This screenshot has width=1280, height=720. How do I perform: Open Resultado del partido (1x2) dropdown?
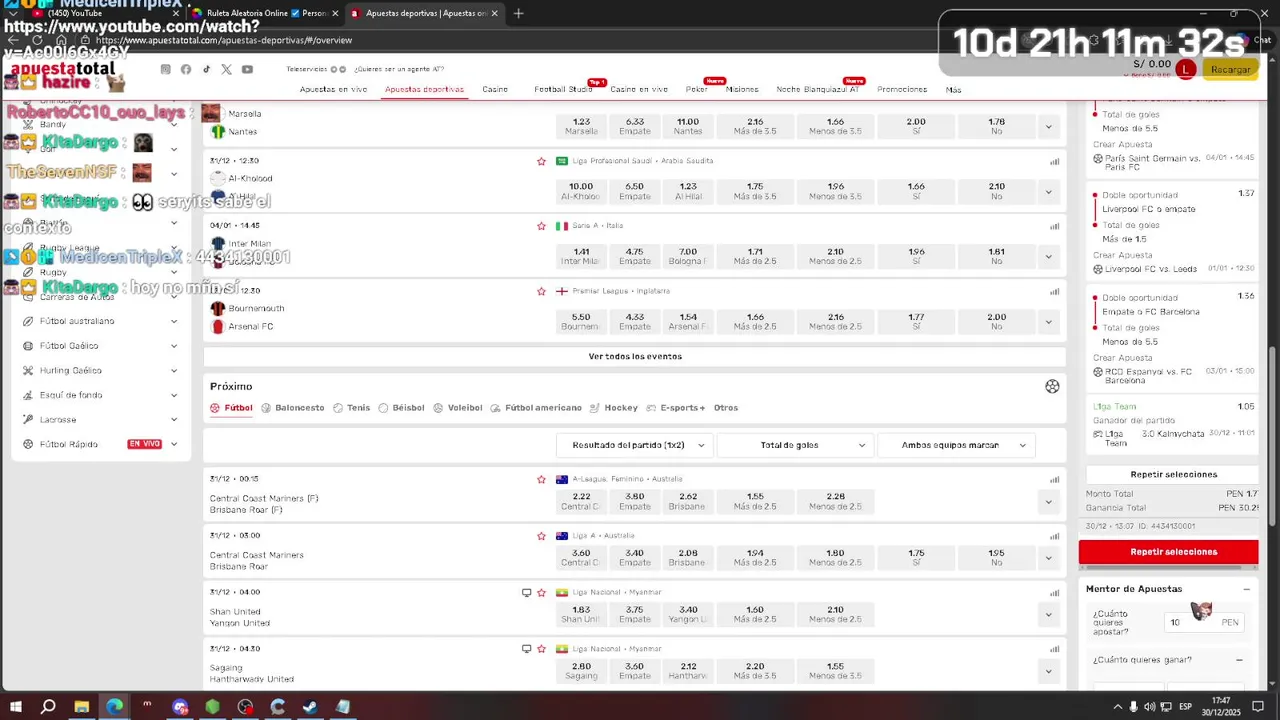tap(635, 445)
